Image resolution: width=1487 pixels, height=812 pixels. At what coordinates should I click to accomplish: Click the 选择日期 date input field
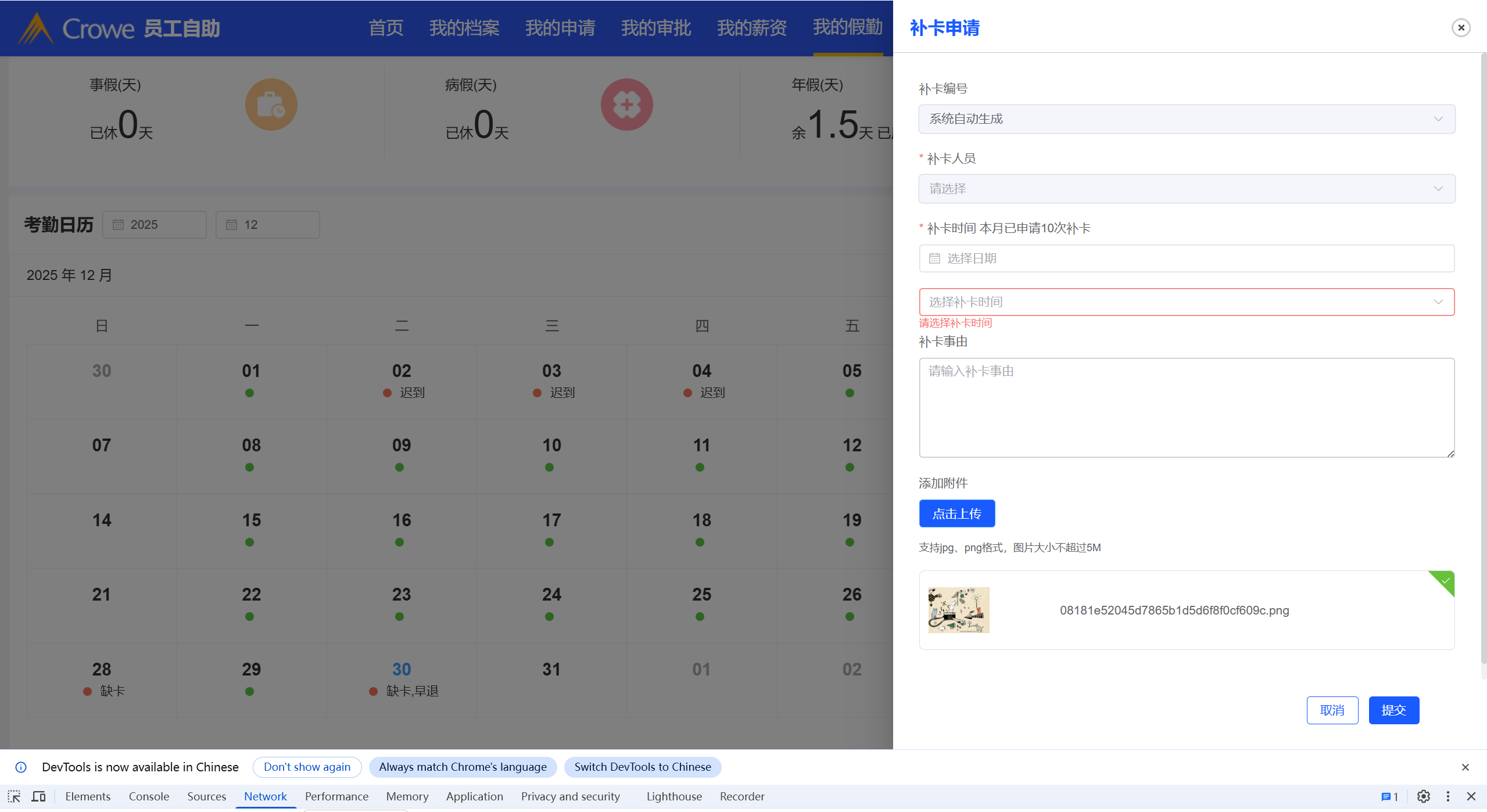pos(1186,258)
